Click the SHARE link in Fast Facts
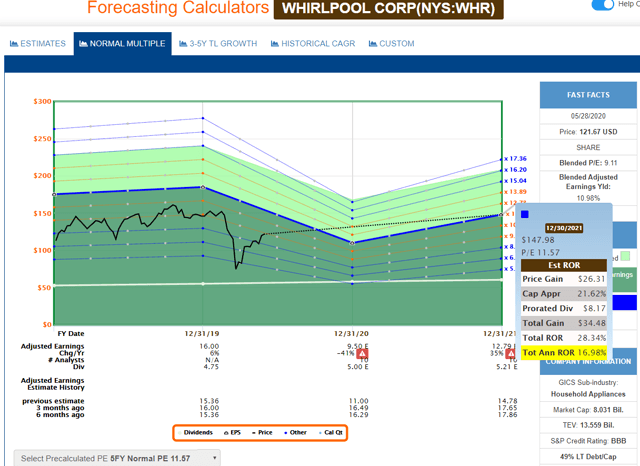640x466 pixels. [x=588, y=147]
